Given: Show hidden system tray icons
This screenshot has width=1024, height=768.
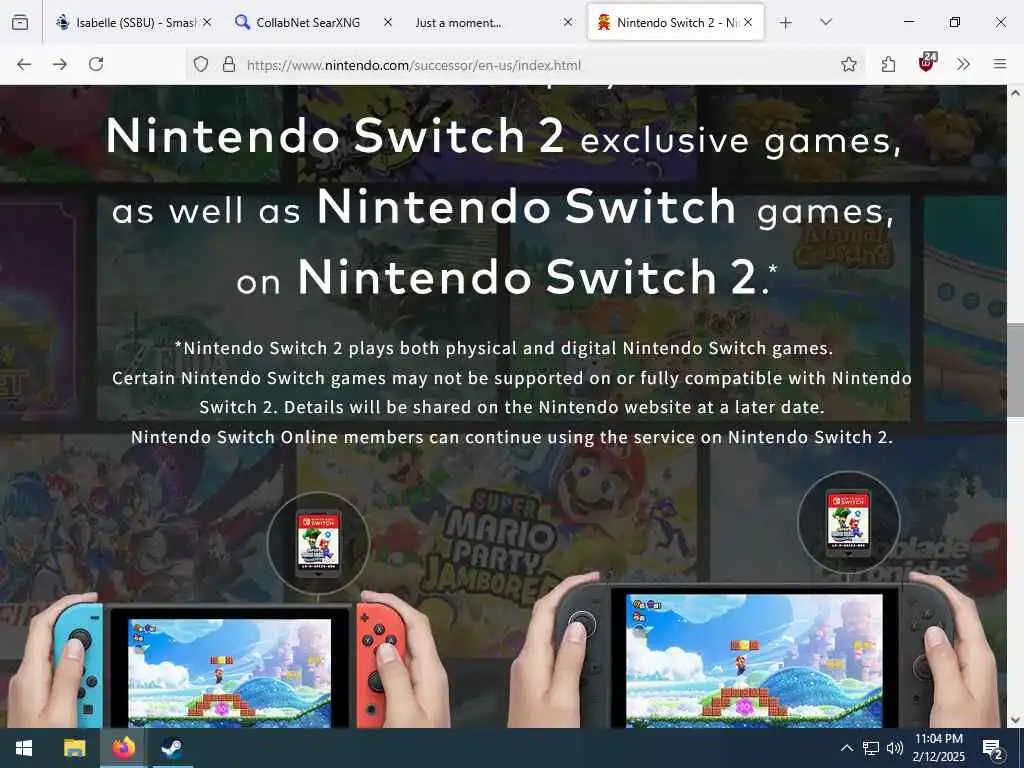Looking at the screenshot, I should click(x=846, y=748).
